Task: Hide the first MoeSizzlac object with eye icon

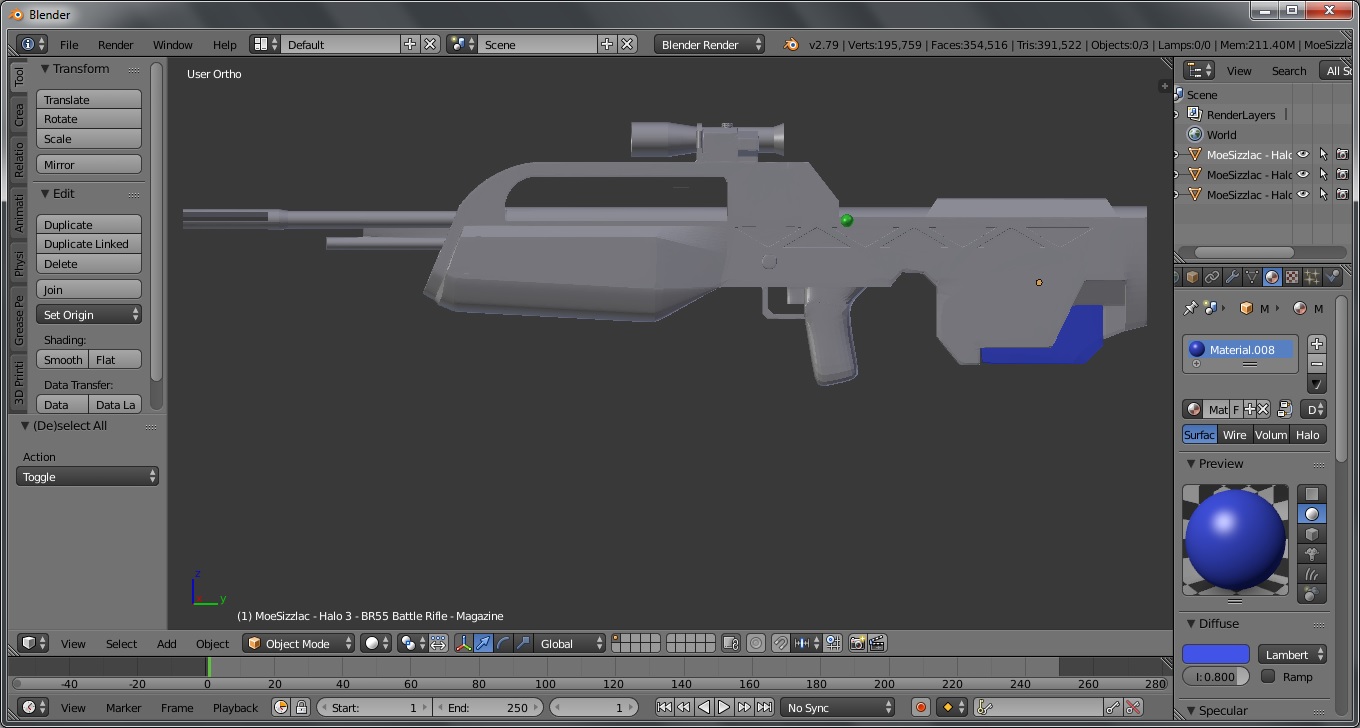Action: (x=1303, y=155)
